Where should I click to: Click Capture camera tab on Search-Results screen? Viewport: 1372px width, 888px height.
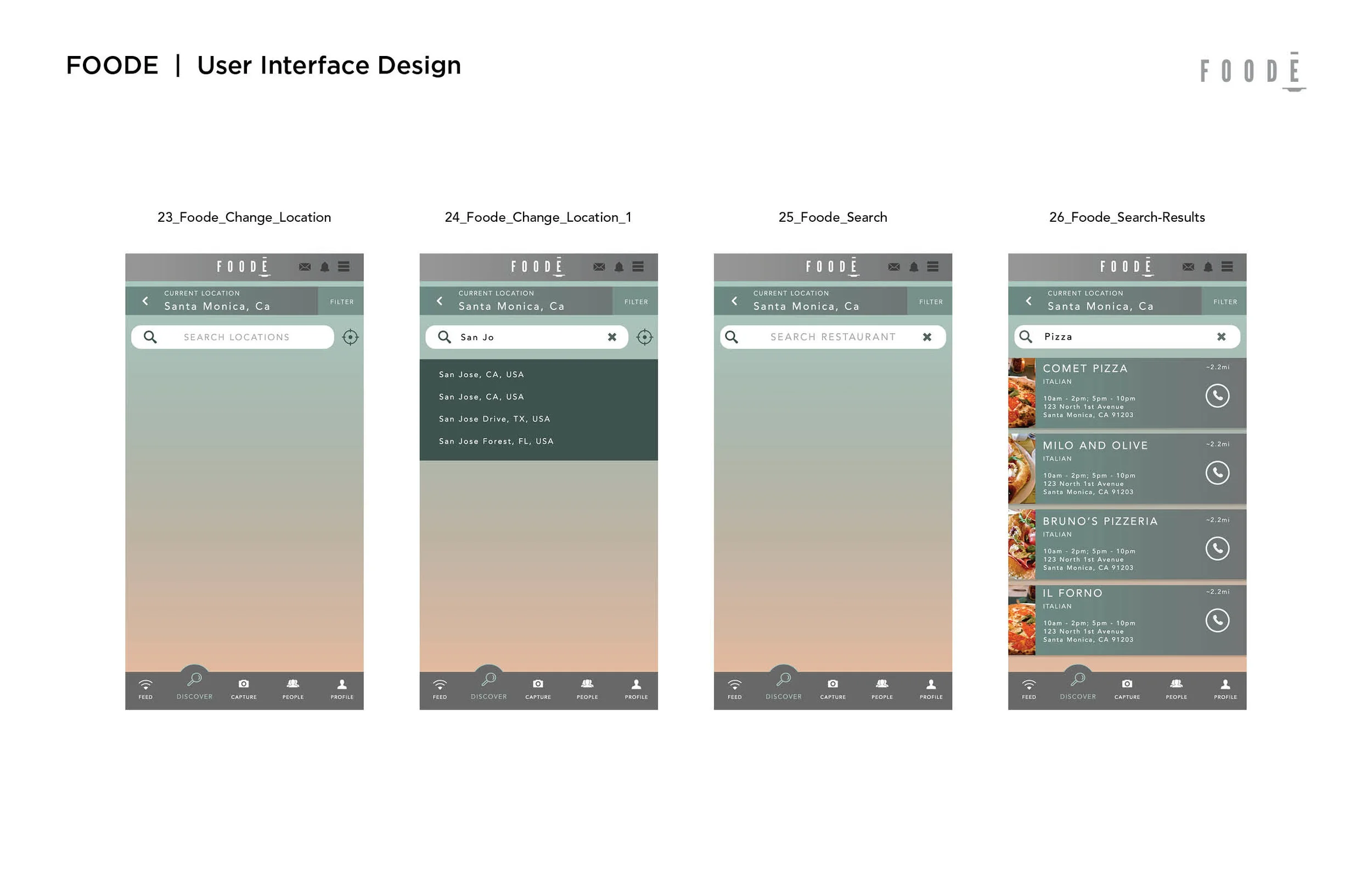pos(1127,688)
